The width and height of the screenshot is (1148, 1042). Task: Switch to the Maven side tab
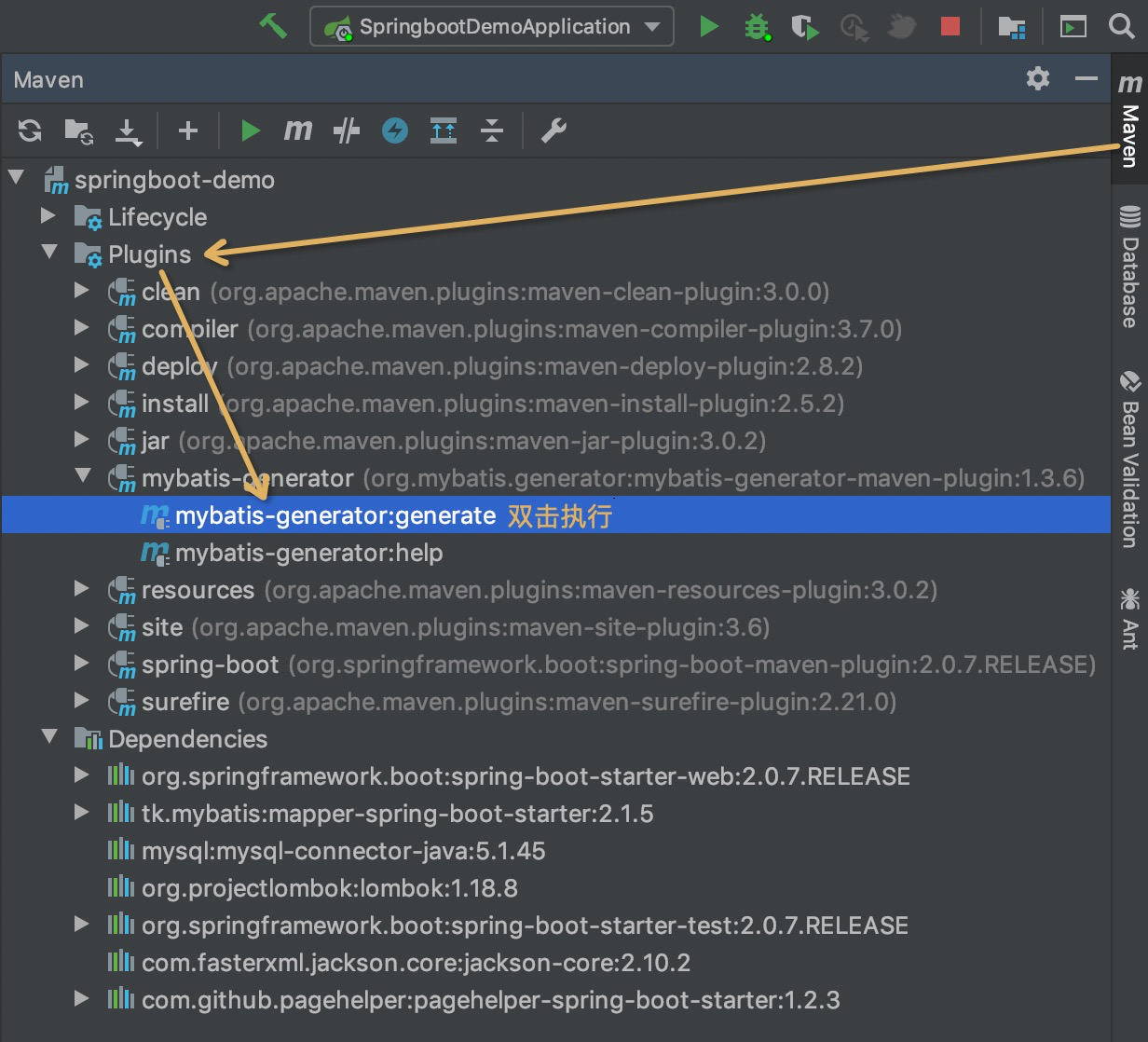coord(1129,119)
